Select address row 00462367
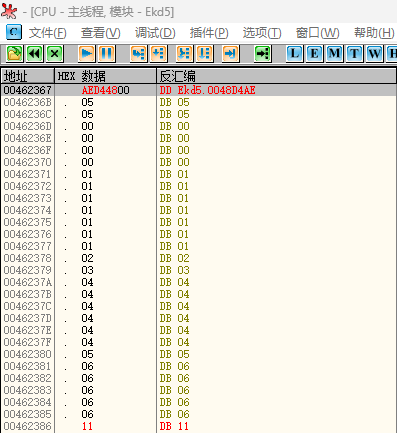This screenshot has height=433, width=397. point(198,90)
